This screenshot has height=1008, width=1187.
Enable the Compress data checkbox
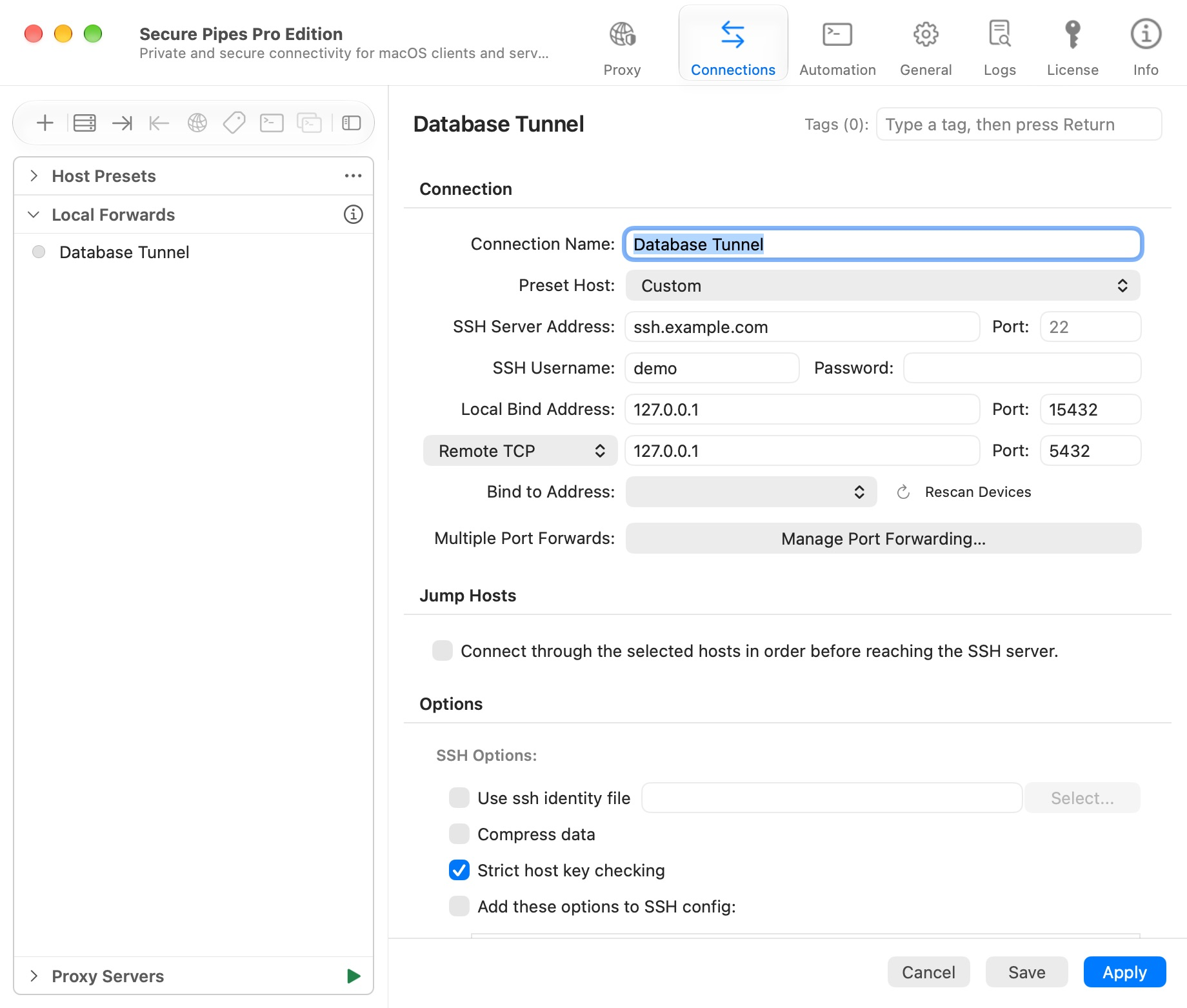point(459,834)
